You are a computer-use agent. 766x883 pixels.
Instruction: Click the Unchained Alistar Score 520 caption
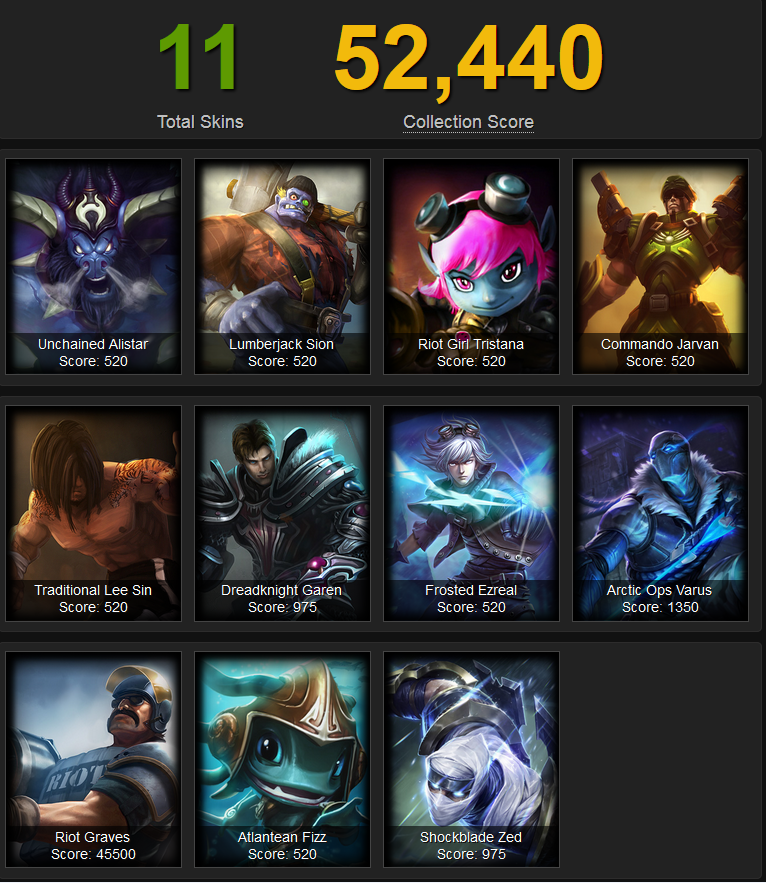93,353
